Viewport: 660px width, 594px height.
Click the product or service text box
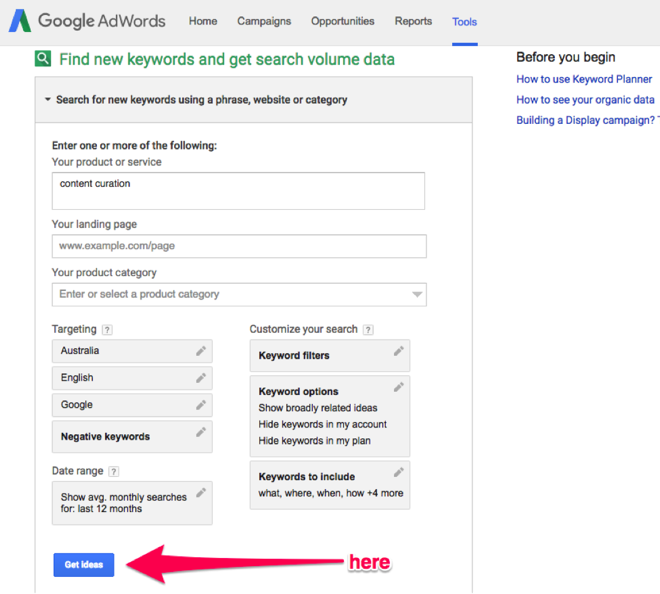pos(238,191)
